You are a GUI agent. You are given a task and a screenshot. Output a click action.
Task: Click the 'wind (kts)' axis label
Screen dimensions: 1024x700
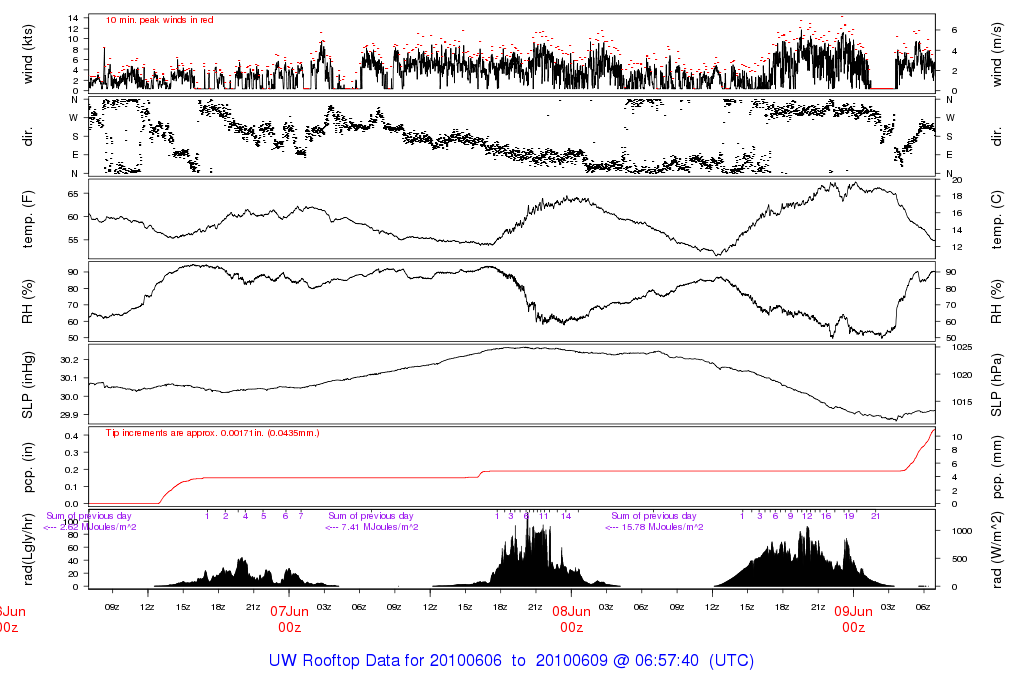tap(27, 54)
